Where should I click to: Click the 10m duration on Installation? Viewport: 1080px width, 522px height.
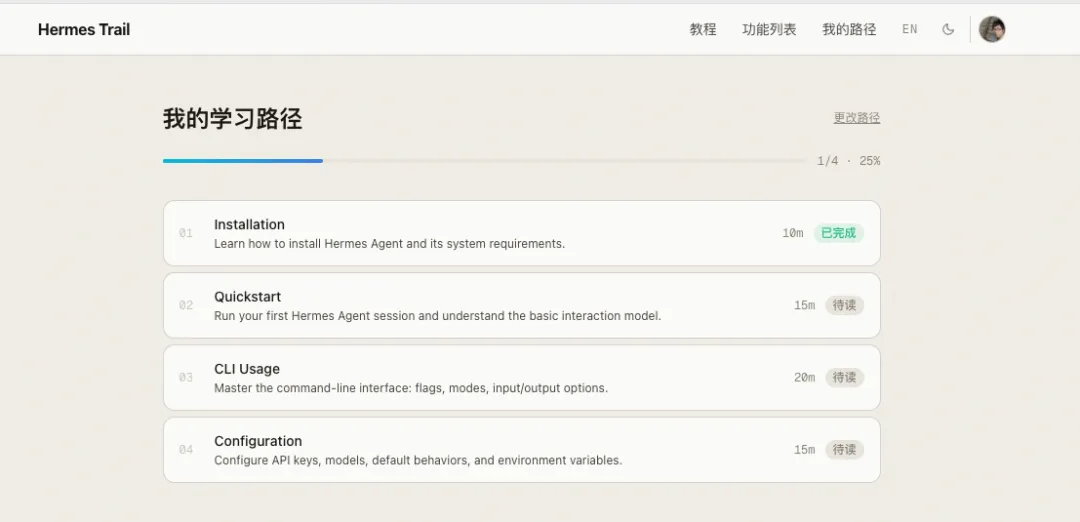click(x=793, y=233)
